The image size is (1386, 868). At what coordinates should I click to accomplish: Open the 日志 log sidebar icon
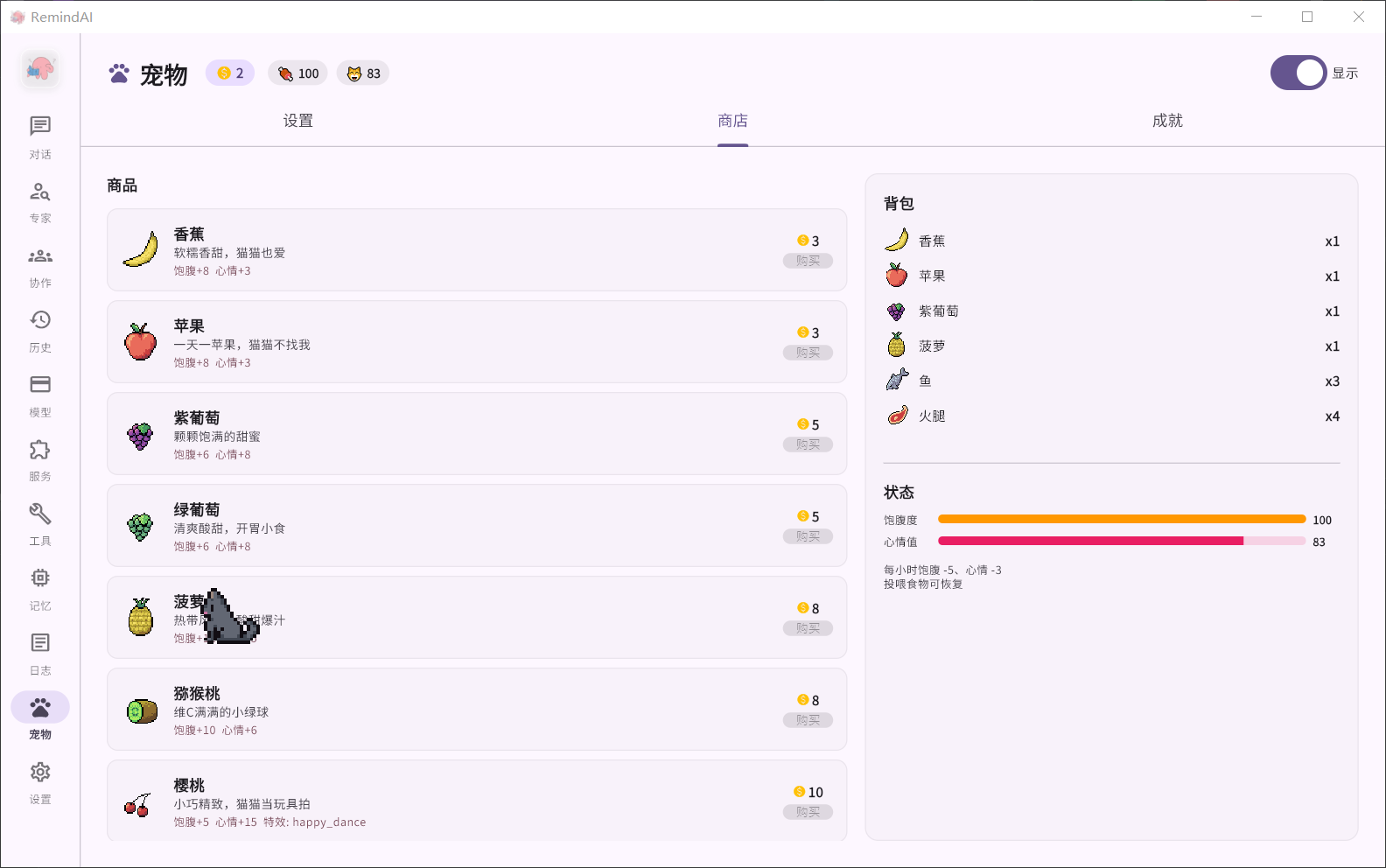[40, 643]
